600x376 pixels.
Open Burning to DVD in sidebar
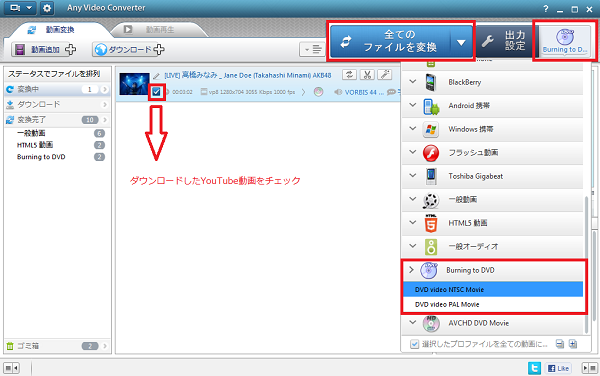[x=41, y=157]
